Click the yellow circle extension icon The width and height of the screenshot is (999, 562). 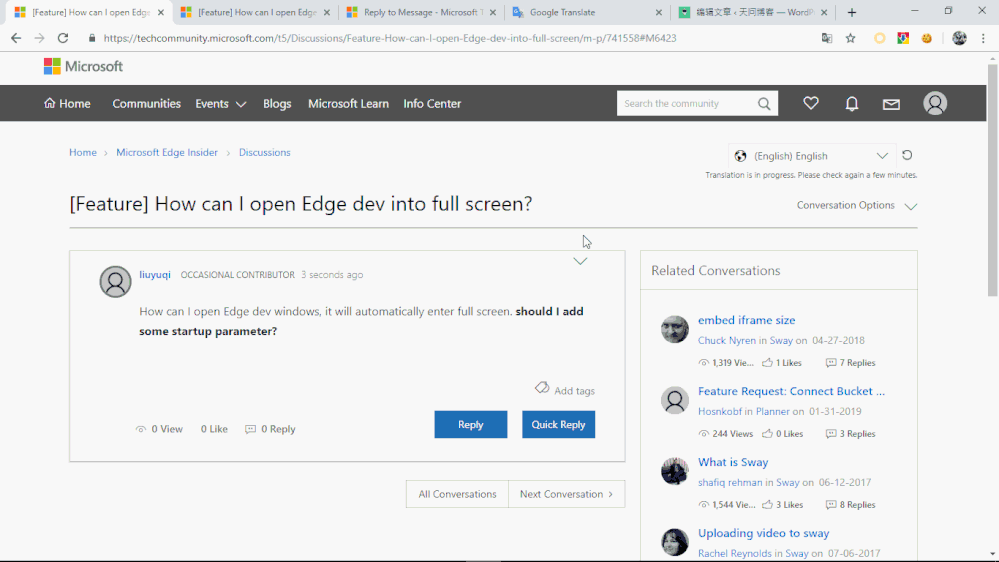point(880,38)
